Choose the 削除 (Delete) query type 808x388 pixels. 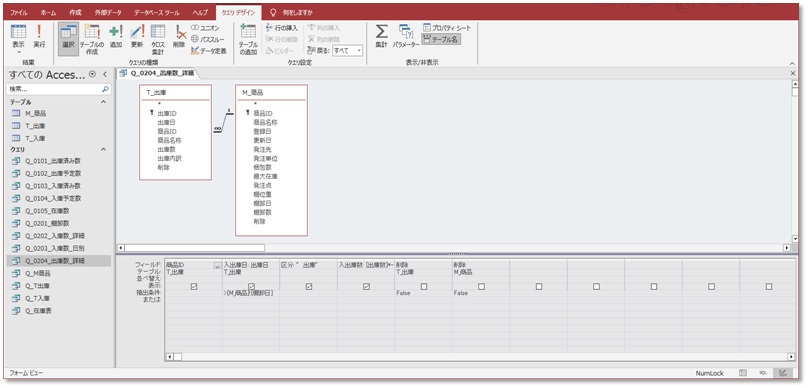coord(179,36)
